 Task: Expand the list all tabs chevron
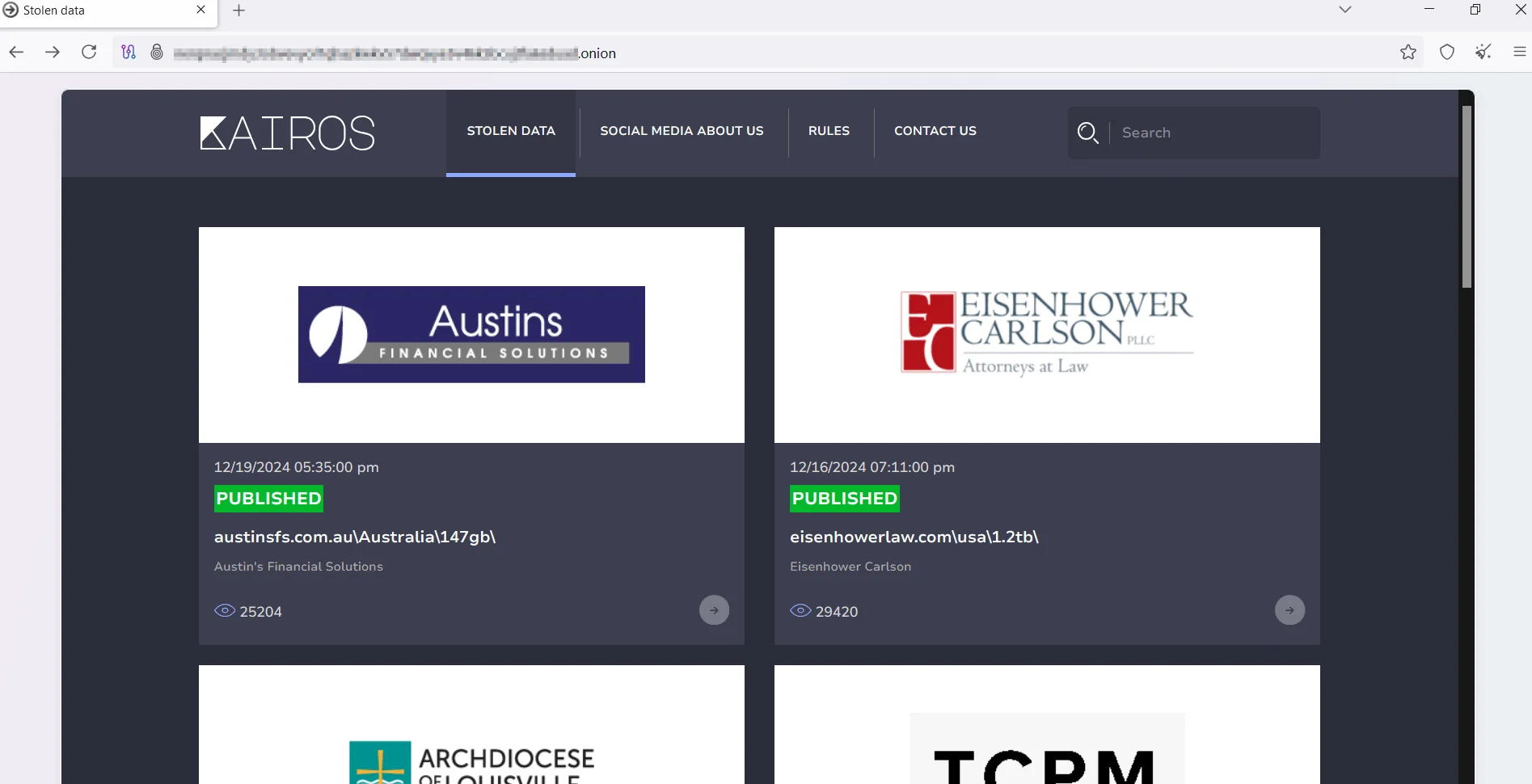[1345, 10]
